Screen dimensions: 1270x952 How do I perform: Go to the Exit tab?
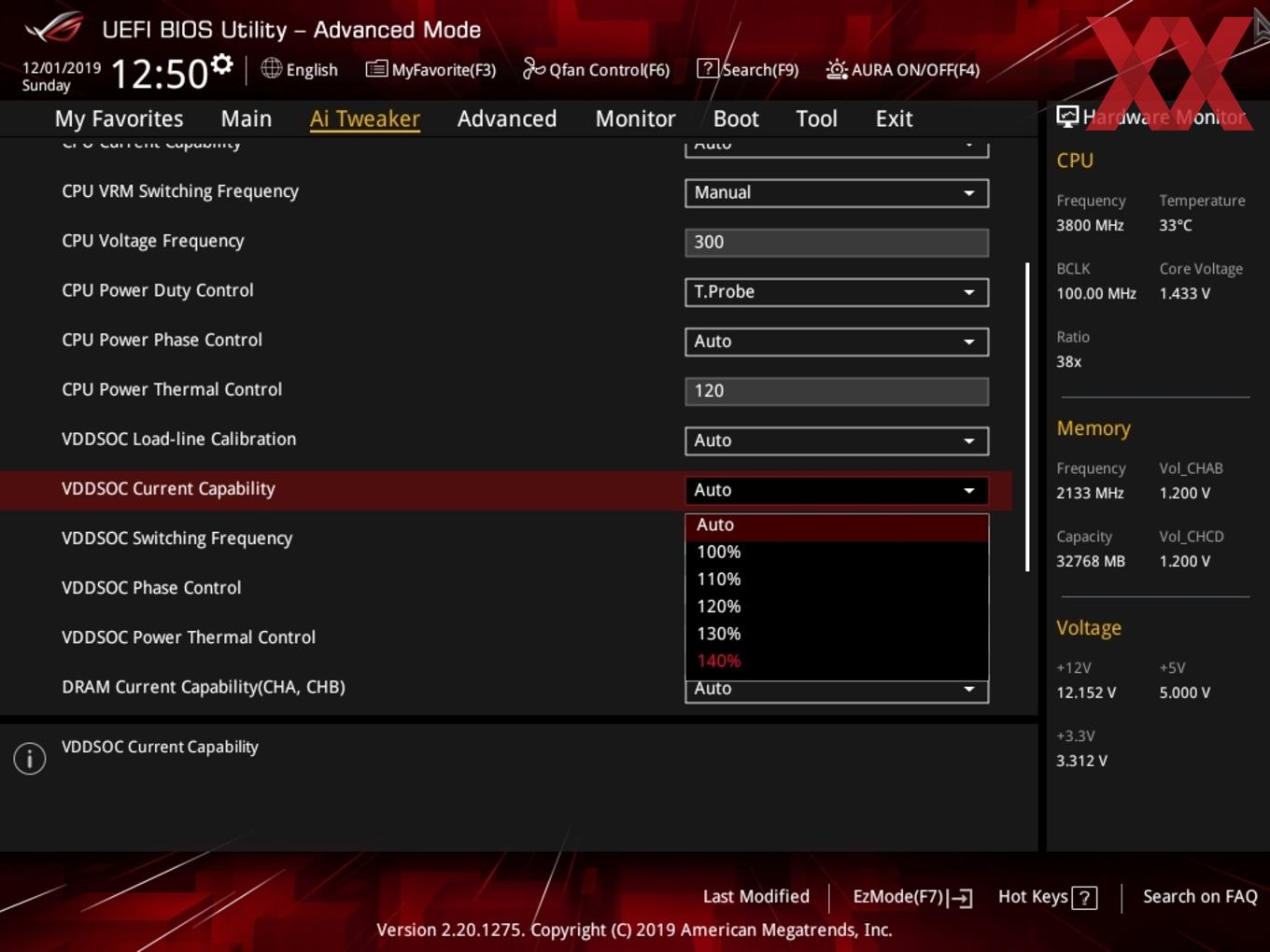click(894, 119)
